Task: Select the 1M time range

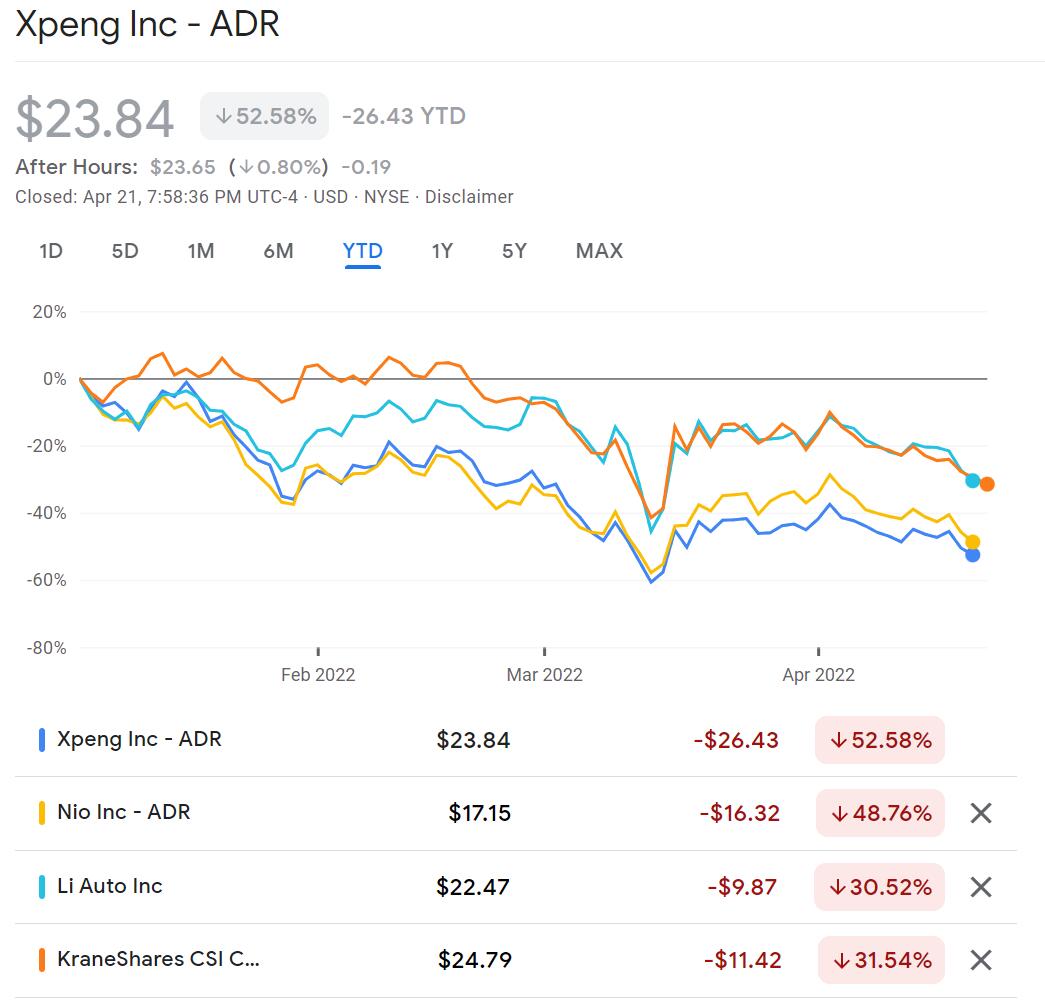Action: [x=200, y=251]
